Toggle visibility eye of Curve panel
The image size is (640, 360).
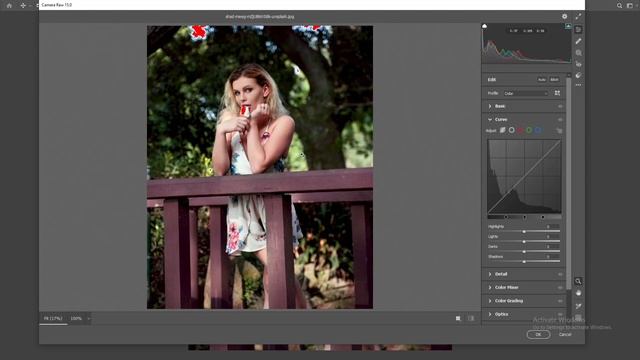coord(560,120)
